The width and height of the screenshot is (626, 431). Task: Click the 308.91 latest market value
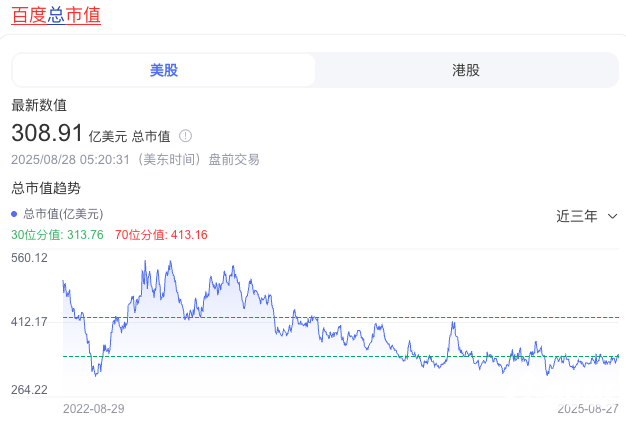coord(46,133)
